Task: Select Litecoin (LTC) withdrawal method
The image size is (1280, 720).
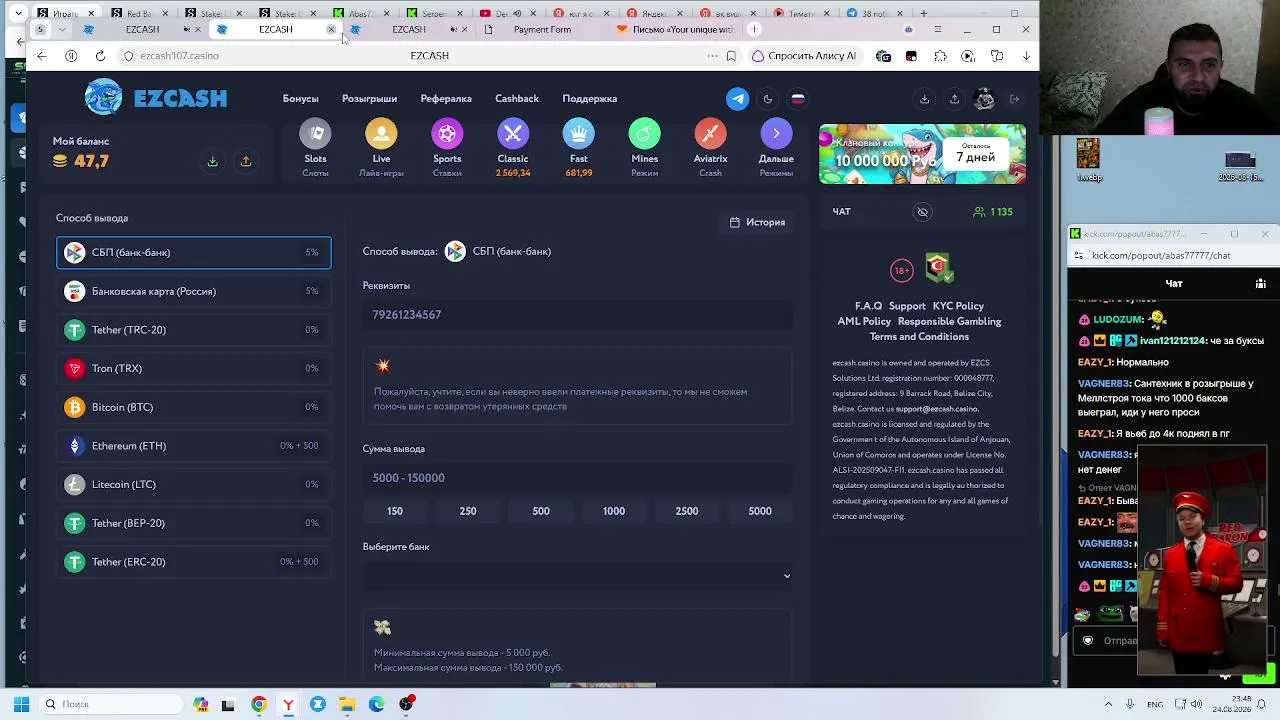Action: (x=194, y=485)
